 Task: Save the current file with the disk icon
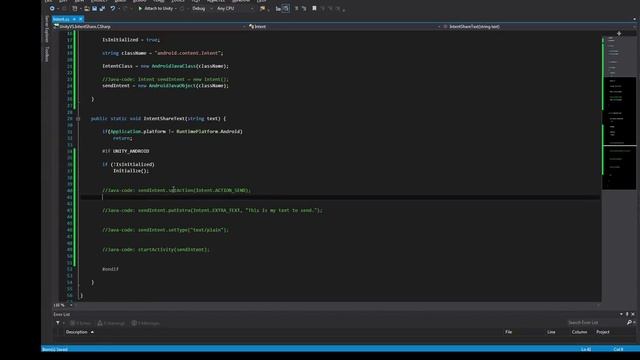coord(95,8)
